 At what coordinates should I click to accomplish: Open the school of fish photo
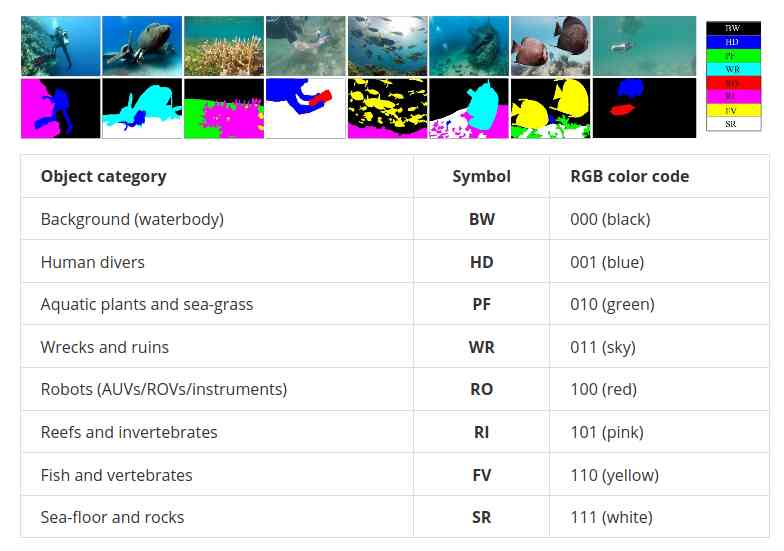pyautogui.click(x=388, y=46)
